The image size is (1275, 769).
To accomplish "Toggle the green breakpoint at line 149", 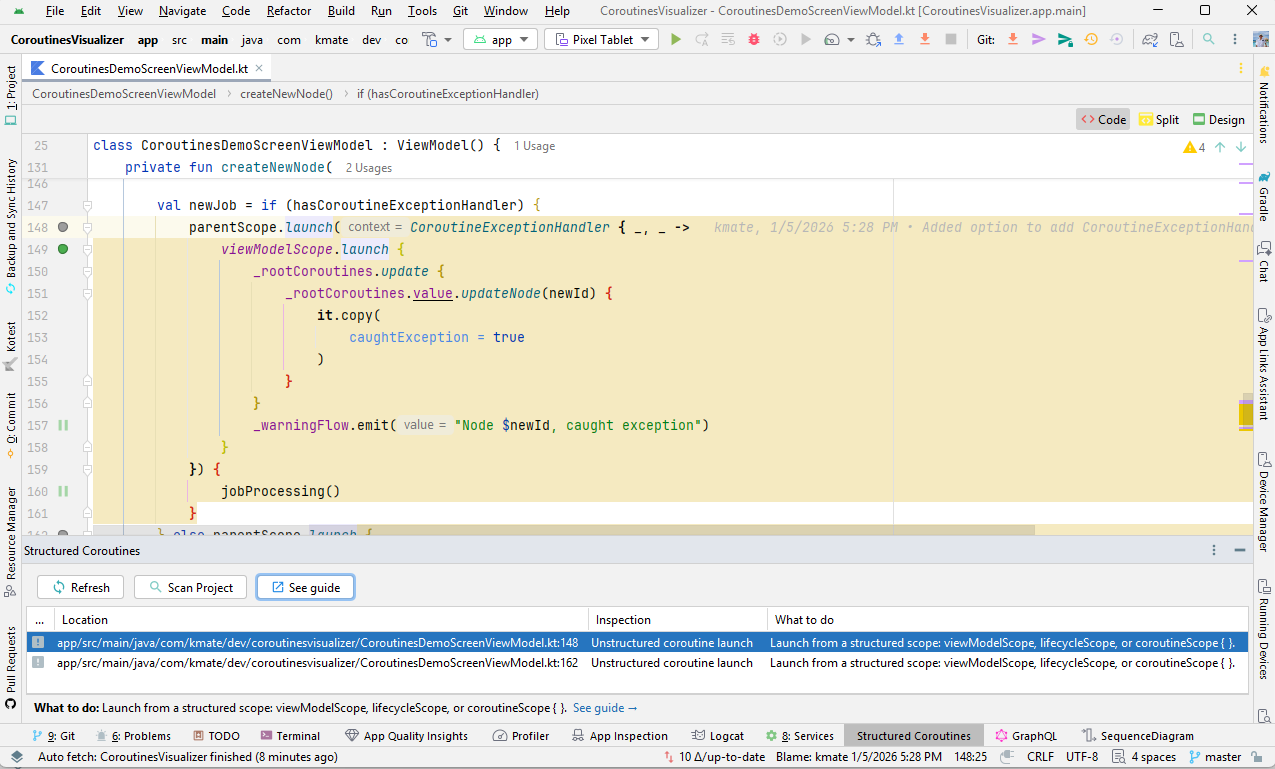I will click(63, 249).
